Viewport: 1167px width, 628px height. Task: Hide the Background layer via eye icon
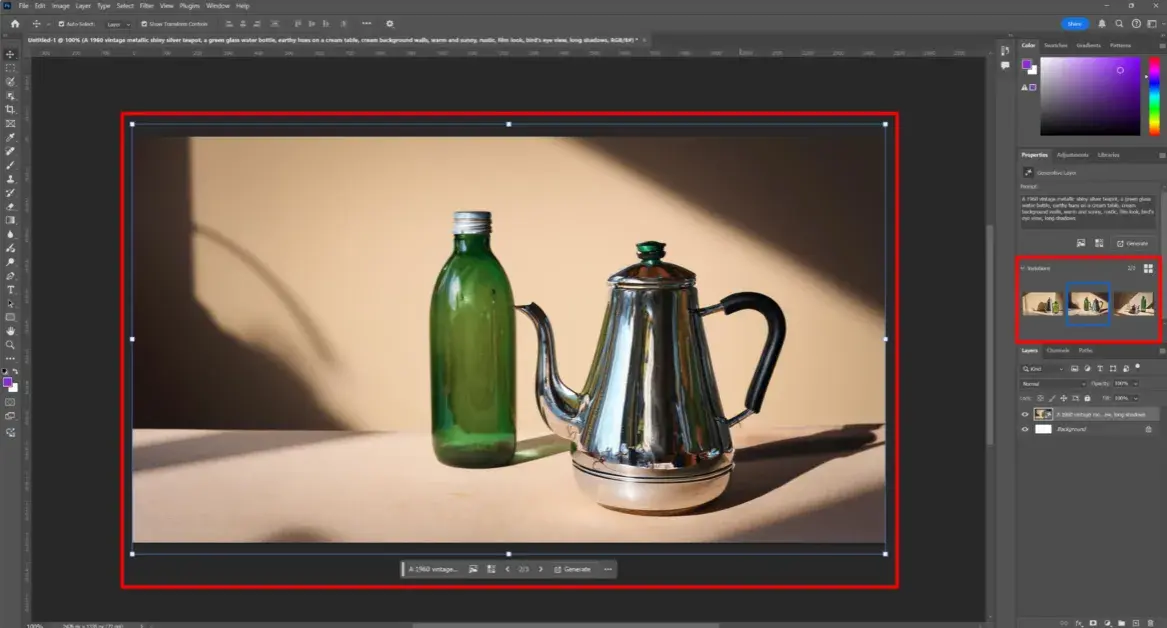(1025, 429)
